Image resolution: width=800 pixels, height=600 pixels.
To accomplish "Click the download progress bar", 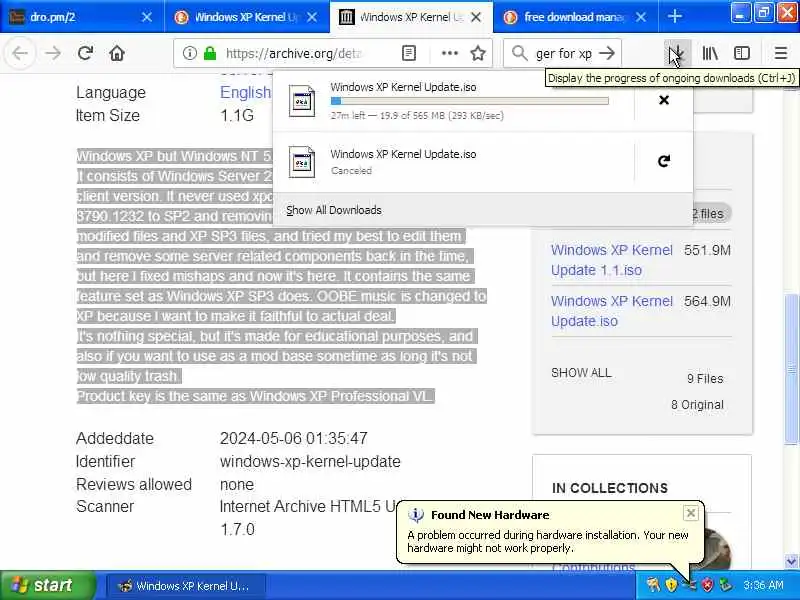I will [x=469, y=101].
